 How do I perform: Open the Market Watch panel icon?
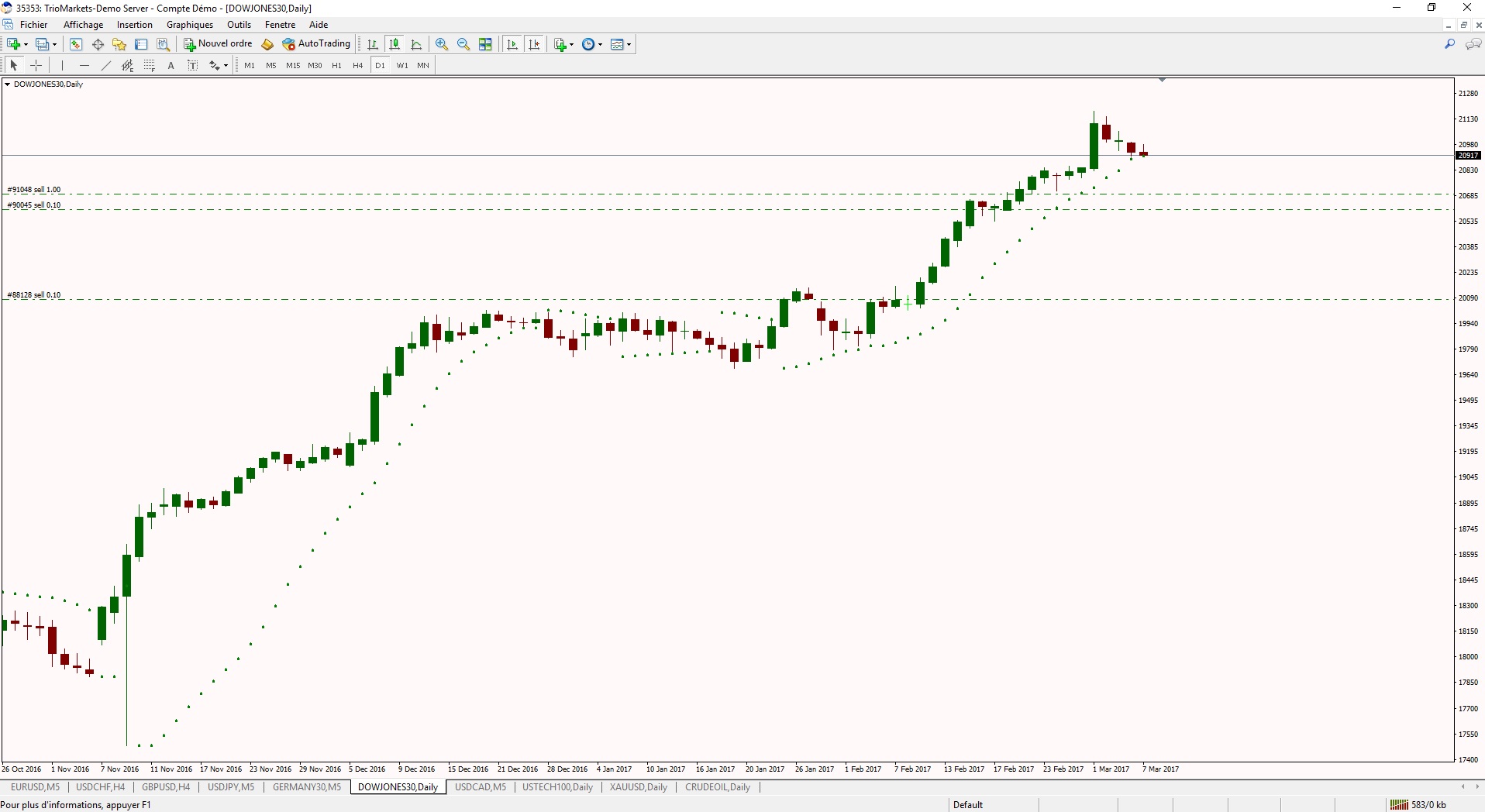click(76, 44)
